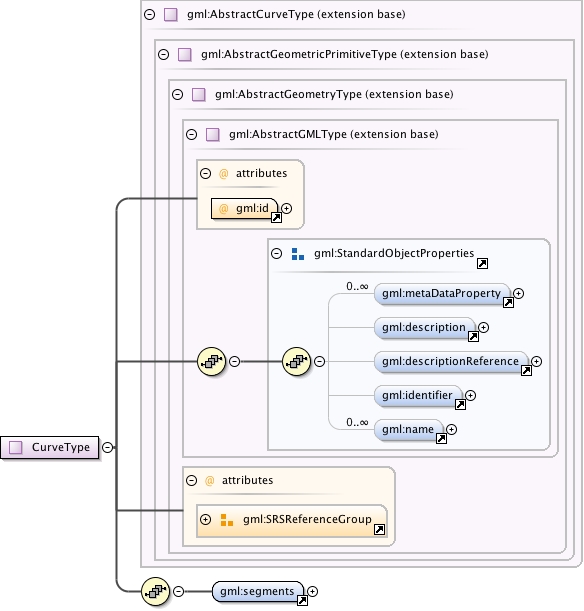The height and width of the screenshot is (611, 584).
Task: Select the gml:identifier element
Action: [x=418, y=396]
